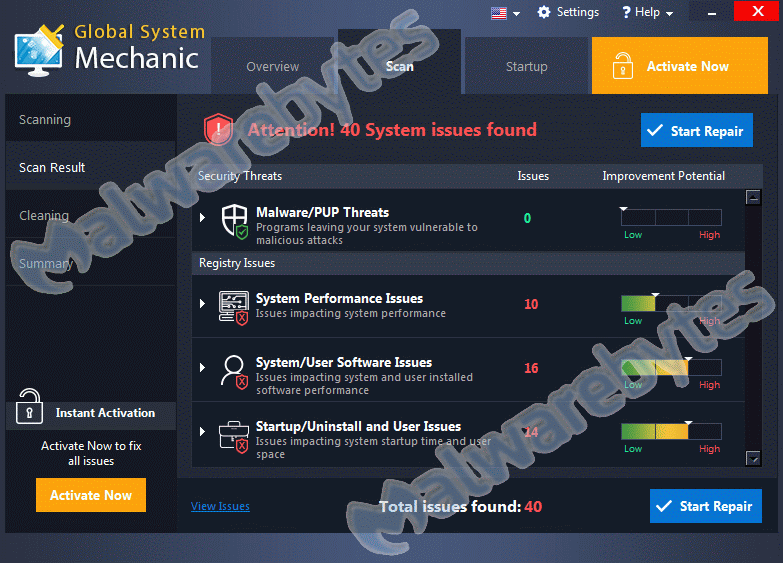783x563 pixels.
Task: Switch to the Startup tab
Action: click(x=526, y=66)
